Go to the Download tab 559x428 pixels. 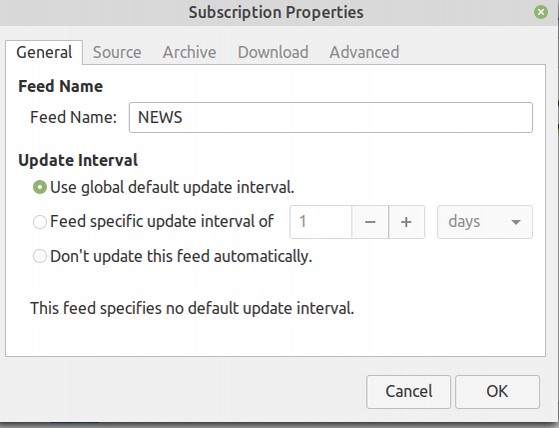[x=273, y=52]
